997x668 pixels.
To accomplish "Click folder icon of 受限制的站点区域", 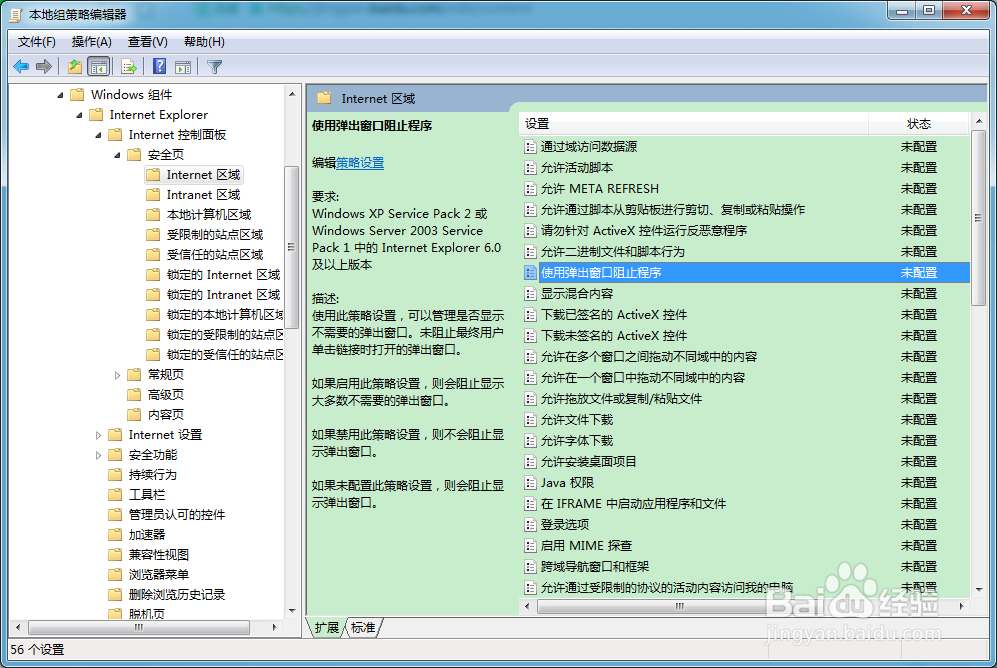I will click(x=153, y=235).
